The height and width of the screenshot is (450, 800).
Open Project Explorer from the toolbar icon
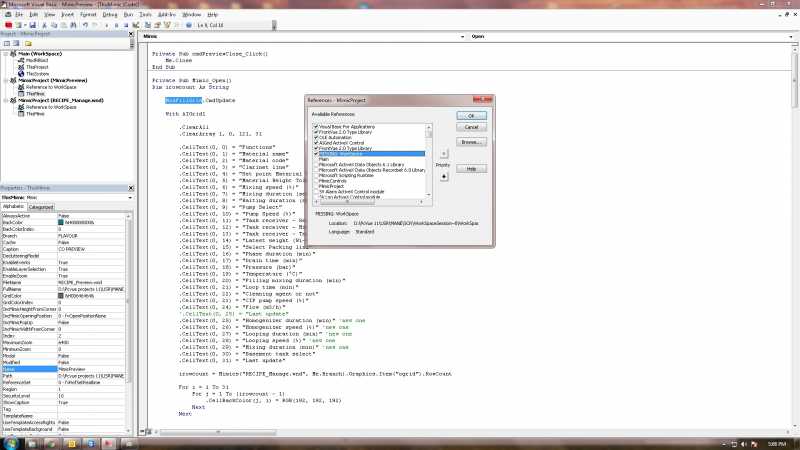click(147, 25)
